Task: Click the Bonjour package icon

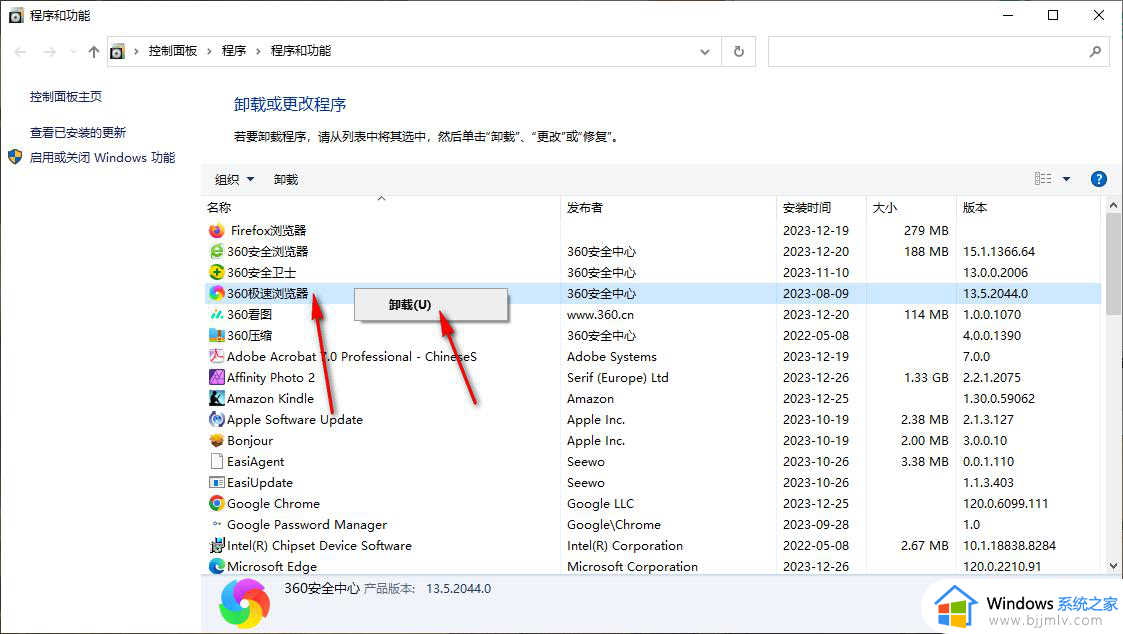Action: [216, 441]
